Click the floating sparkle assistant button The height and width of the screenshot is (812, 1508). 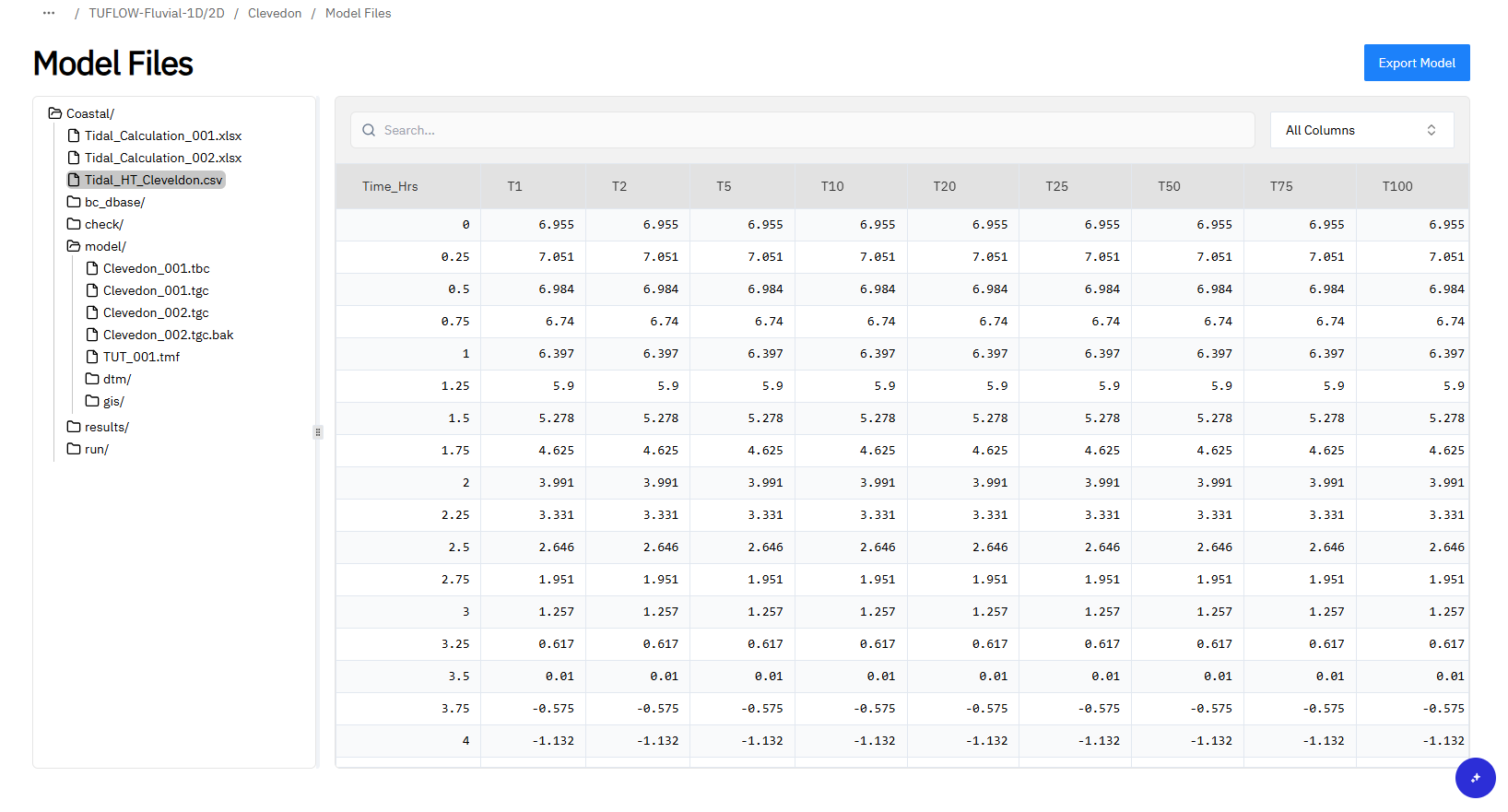pyautogui.click(x=1475, y=778)
